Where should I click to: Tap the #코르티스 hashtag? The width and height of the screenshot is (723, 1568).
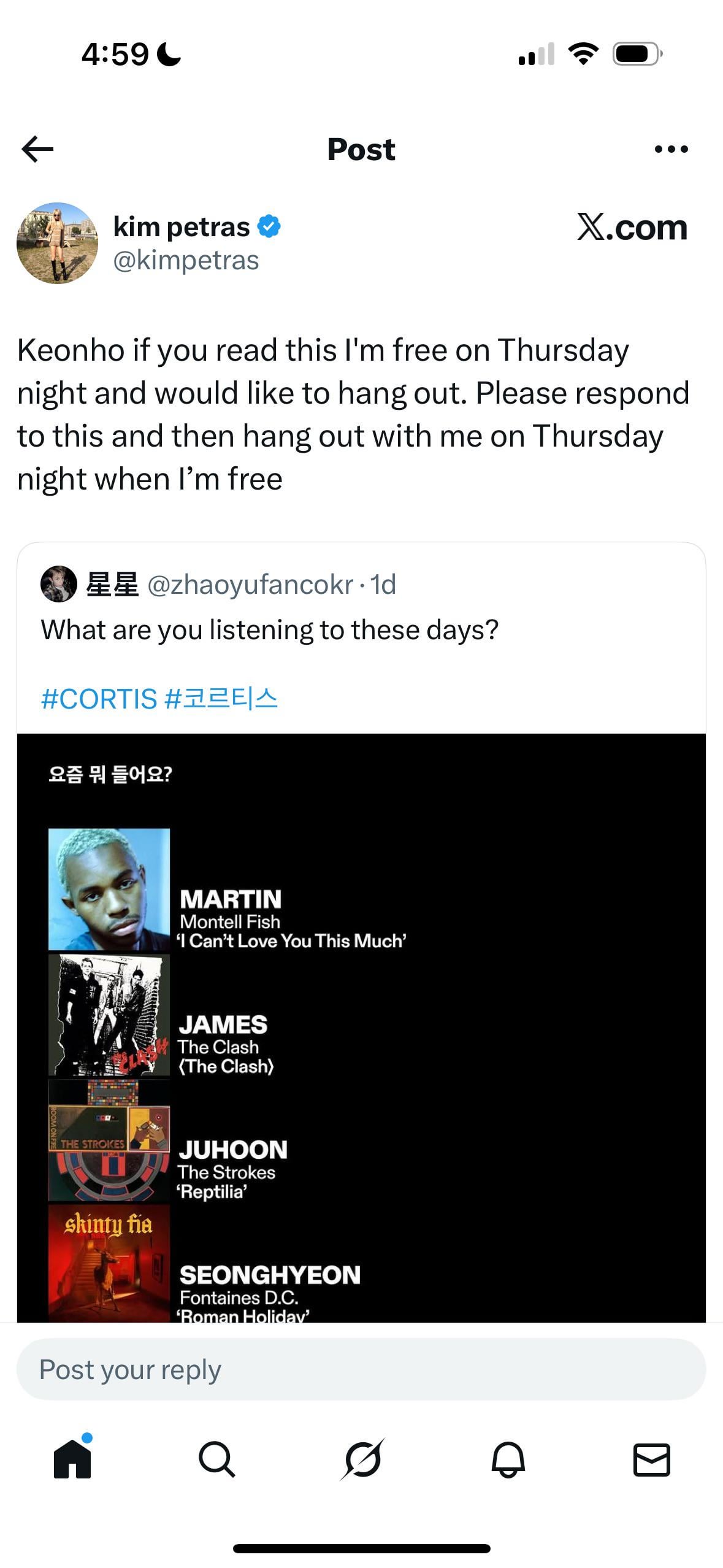tap(221, 699)
